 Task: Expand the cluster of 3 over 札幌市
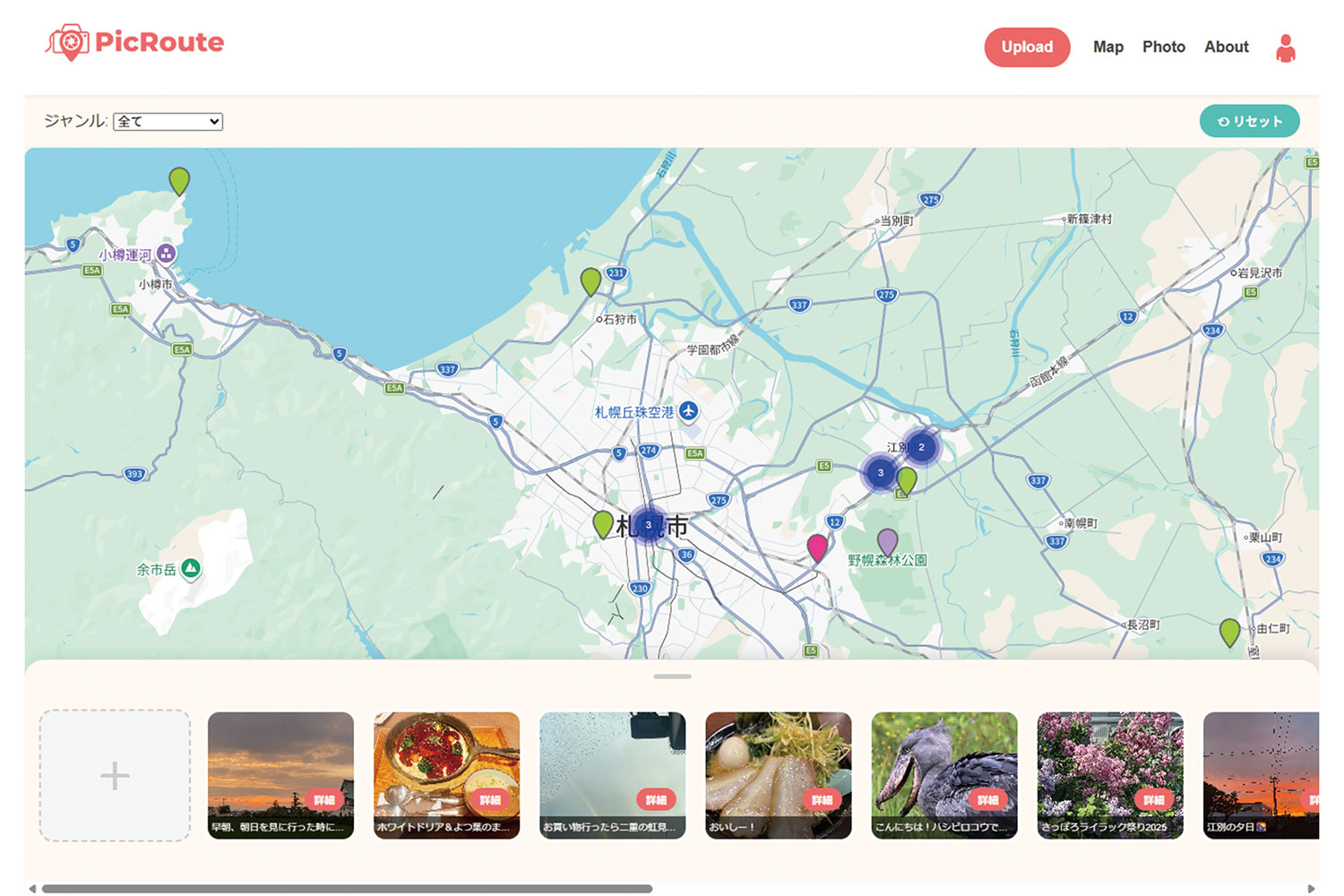coord(648,525)
